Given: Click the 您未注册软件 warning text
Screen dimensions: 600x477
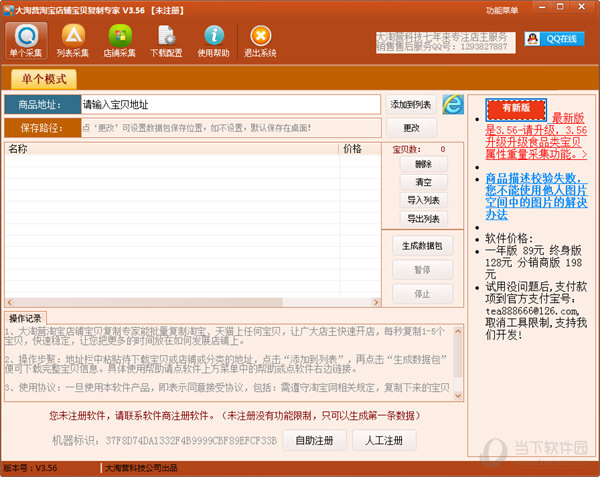Looking at the screenshot, I should pyautogui.click(x=234, y=415).
